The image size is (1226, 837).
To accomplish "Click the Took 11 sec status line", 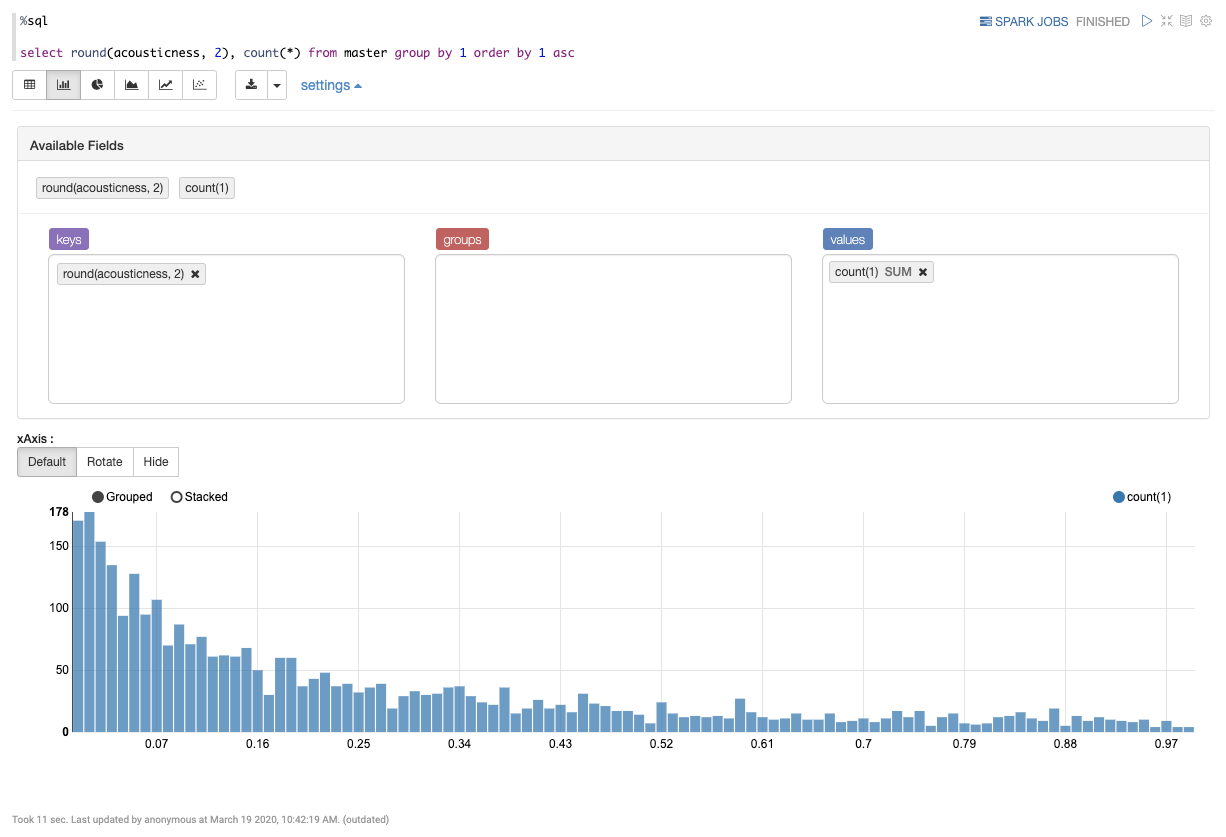I will pyautogui.click(x=200, y=819).
